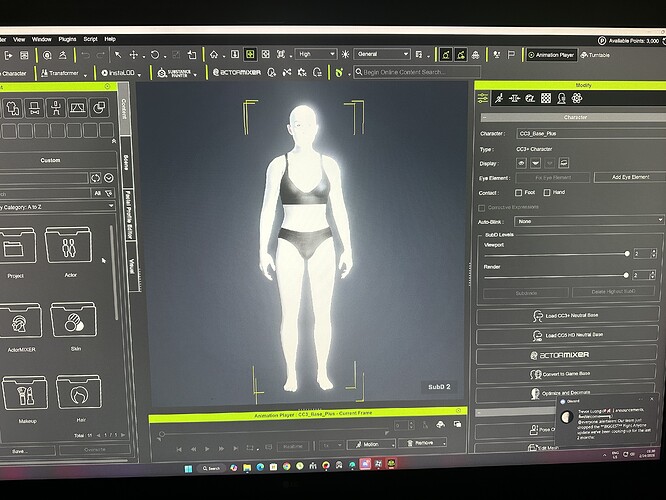
Task: Expand the Category A to Z dropdown
Action: 56,206
